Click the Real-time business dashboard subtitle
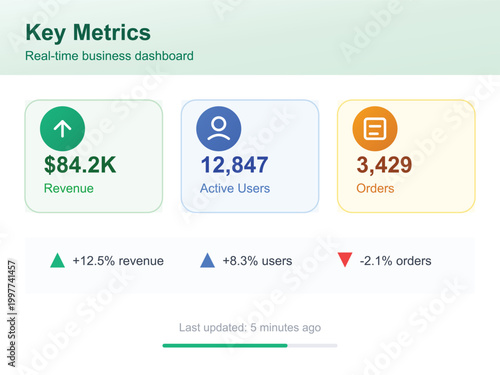The height and width of the screenshot is (375, 500). pos(109,56)
